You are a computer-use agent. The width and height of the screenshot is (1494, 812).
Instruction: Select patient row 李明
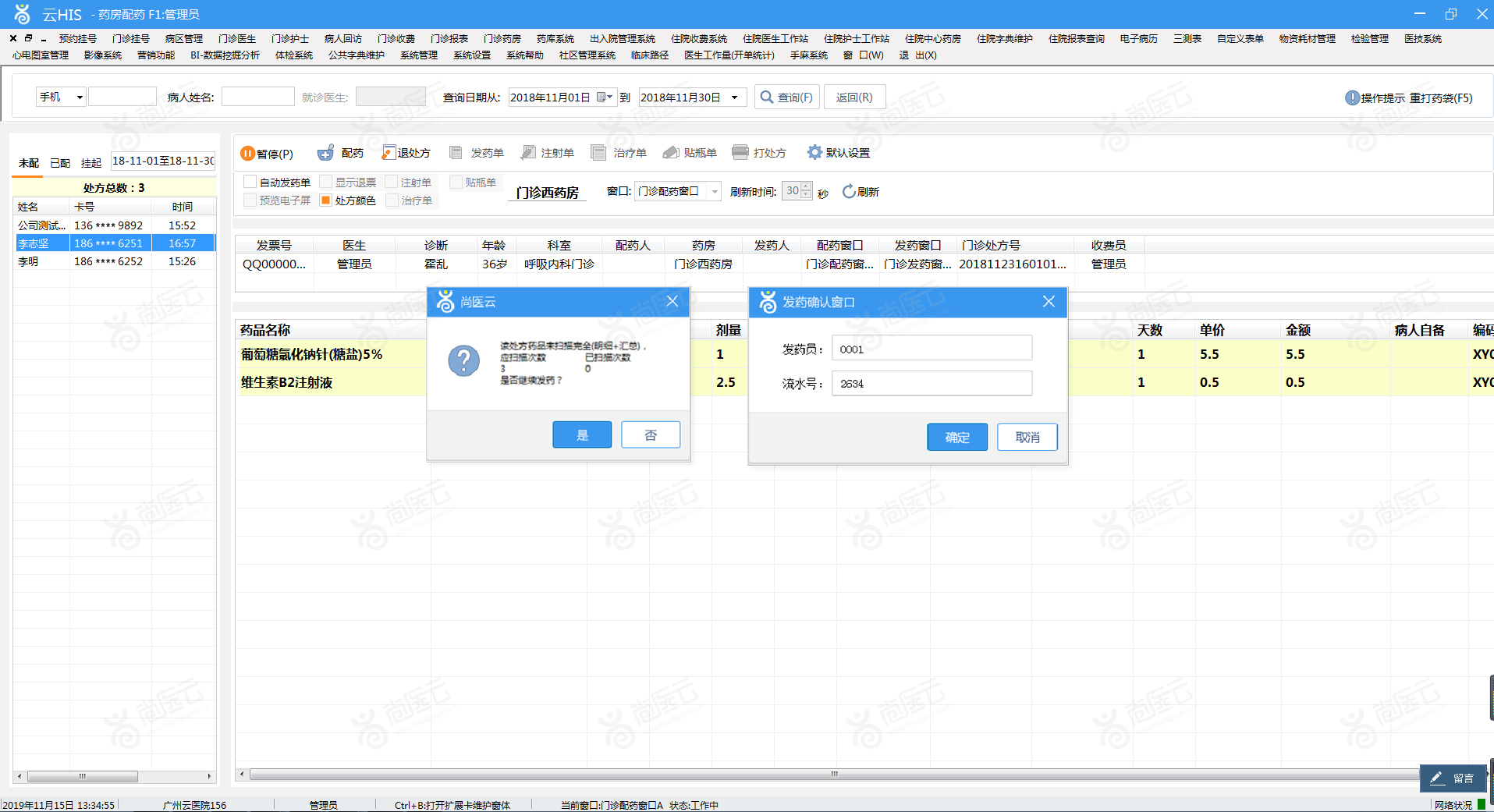(114, 261)
